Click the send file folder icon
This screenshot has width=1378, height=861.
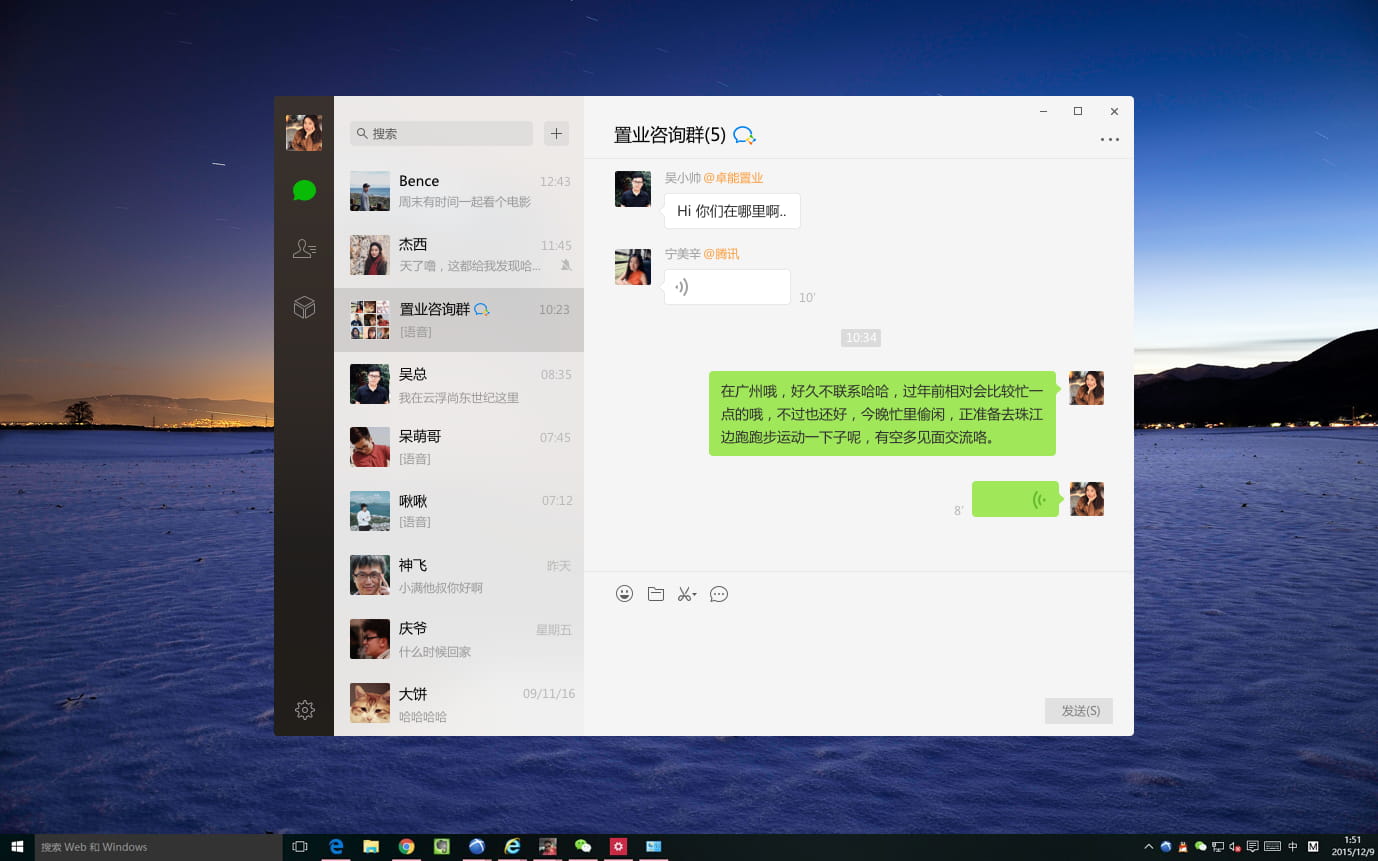(656, 594)
